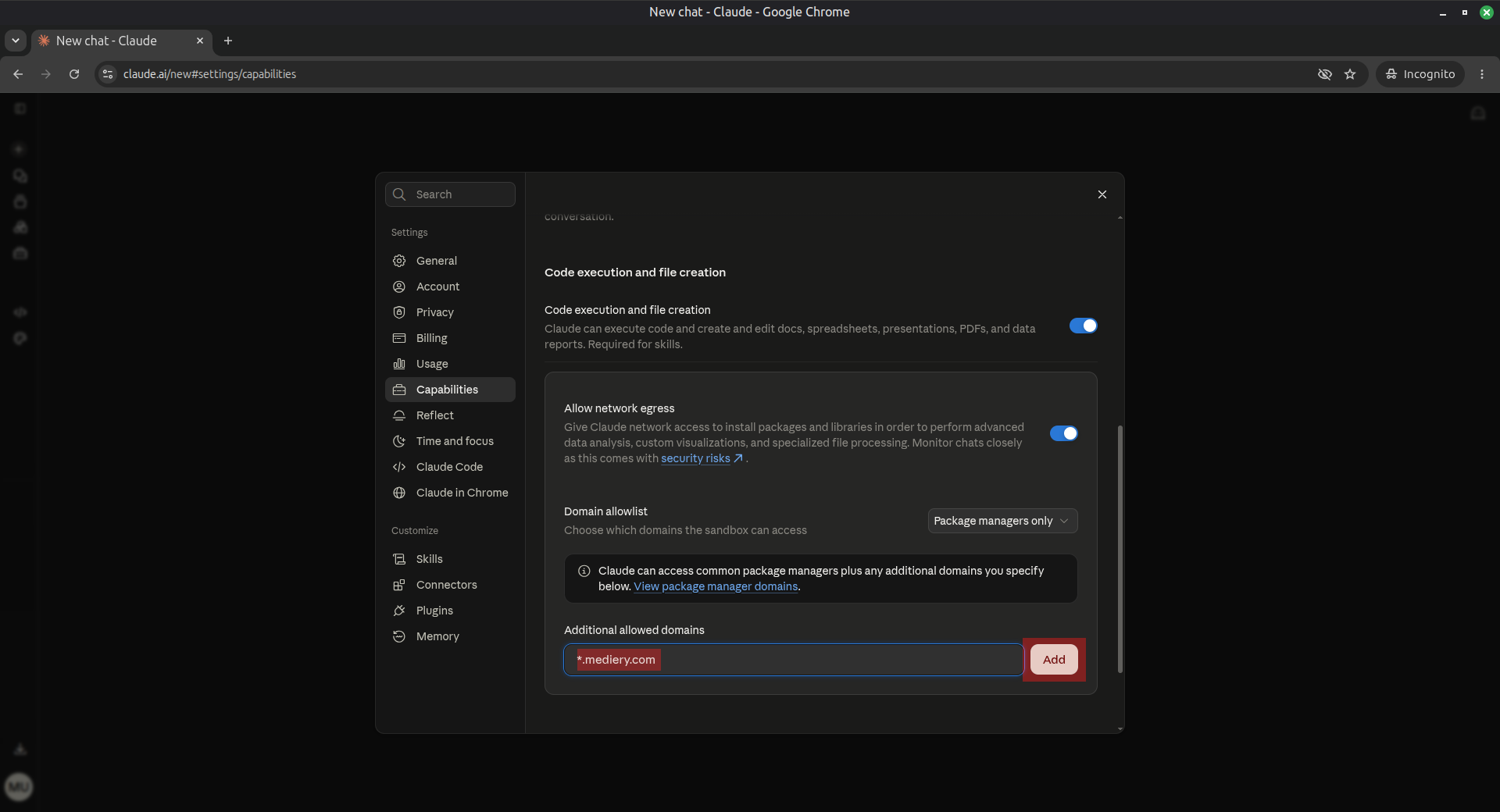The height and width of the screenshot is (812, 1500).
Task: Click the Reflect icon in sidebar
Action: click(x=399, y=415)
